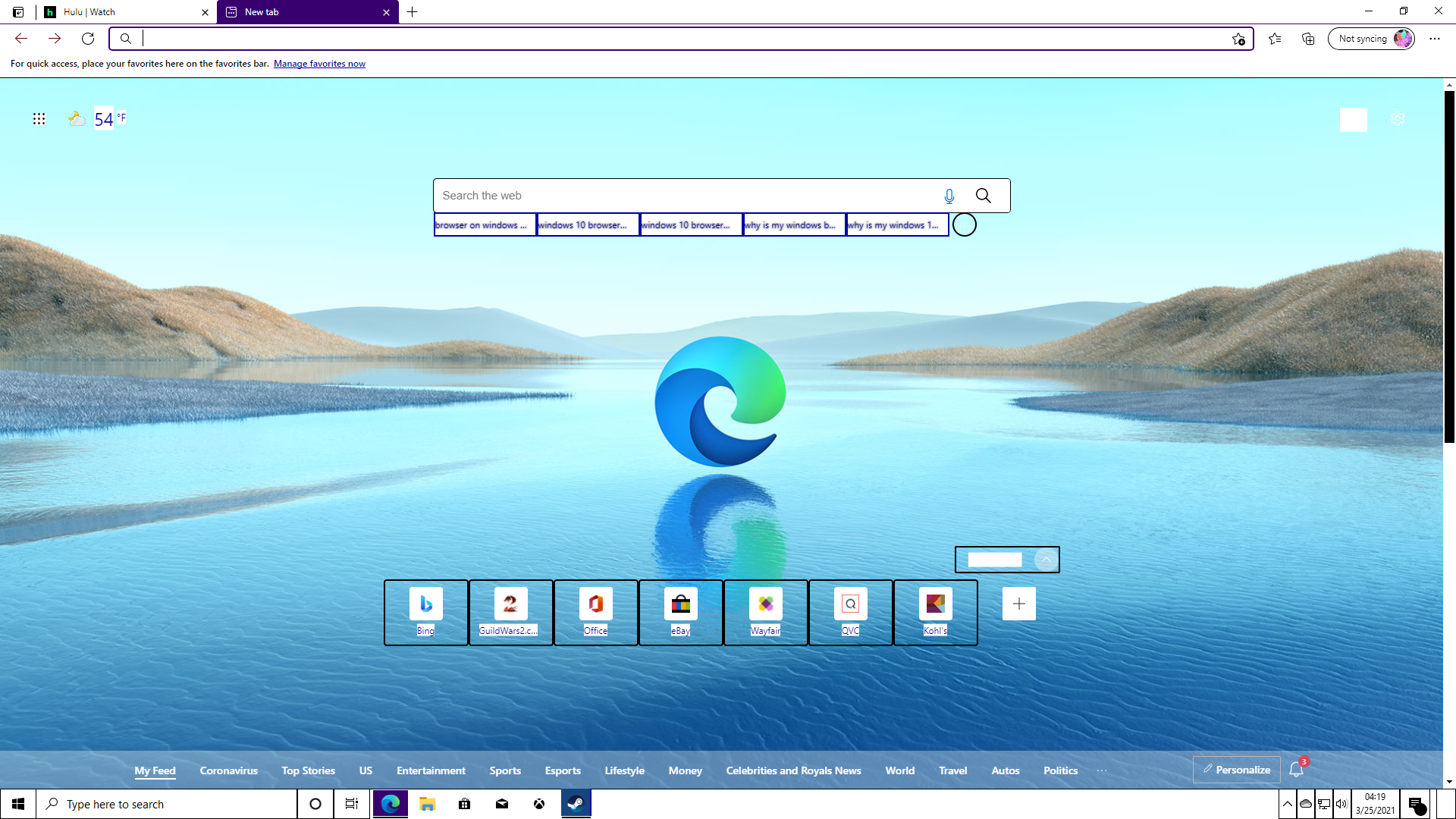Choose suggestion 'why is my windows b...'
This screenshot has height=819, width=1456.
pos(795,225)
